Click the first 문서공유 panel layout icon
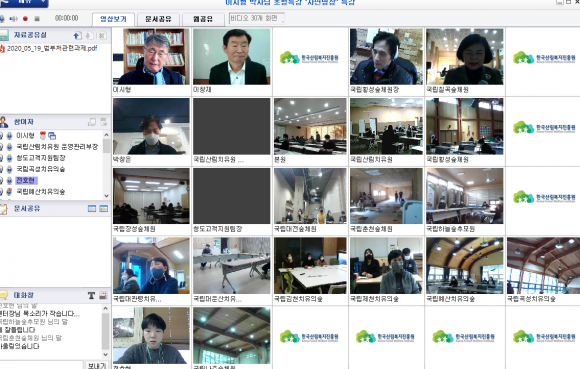Viewport: 580px width, 369px height. (x=92, y=209)
